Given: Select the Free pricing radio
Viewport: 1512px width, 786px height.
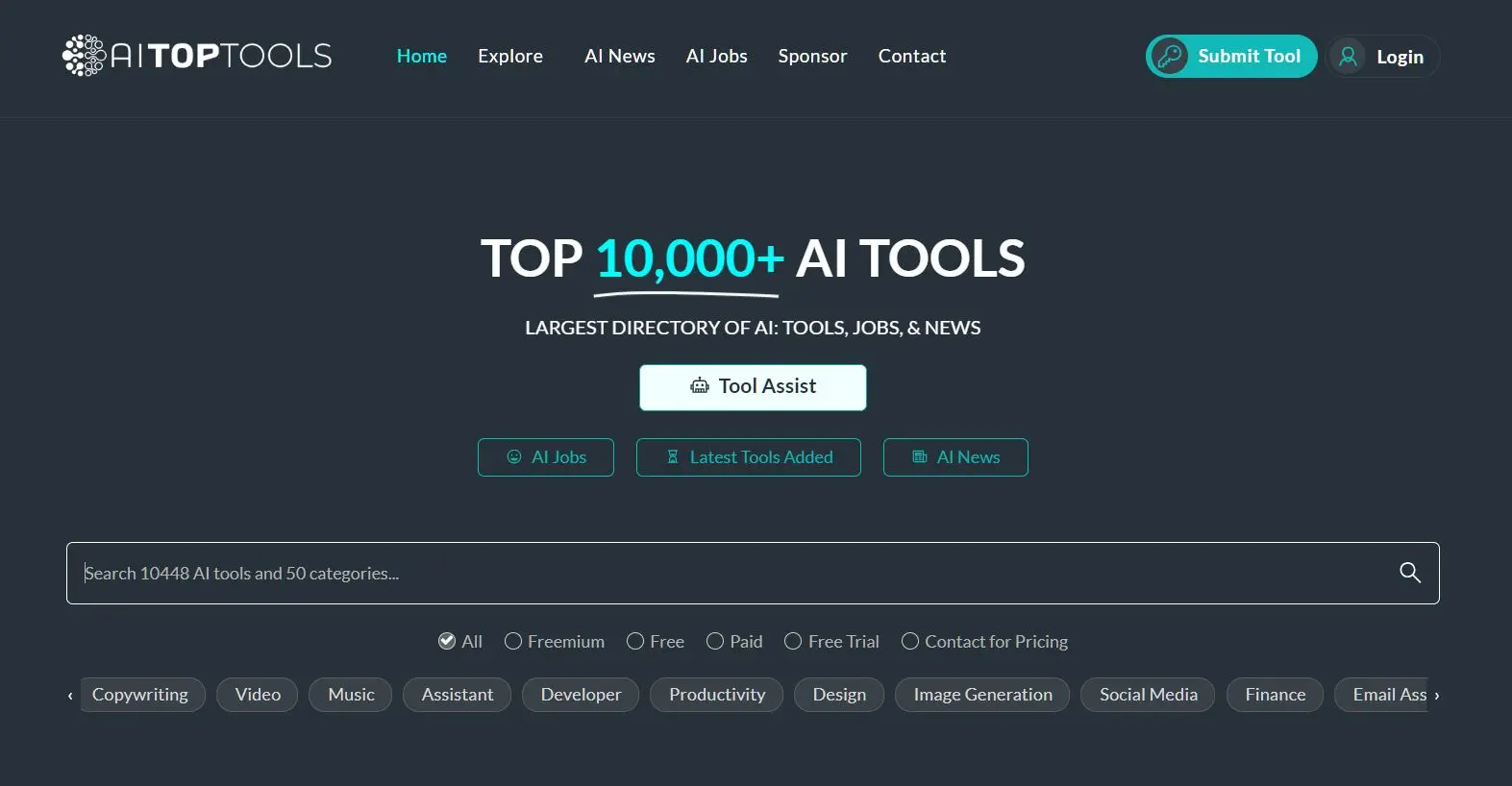Looking at the screenshot, I should (635, 641).
